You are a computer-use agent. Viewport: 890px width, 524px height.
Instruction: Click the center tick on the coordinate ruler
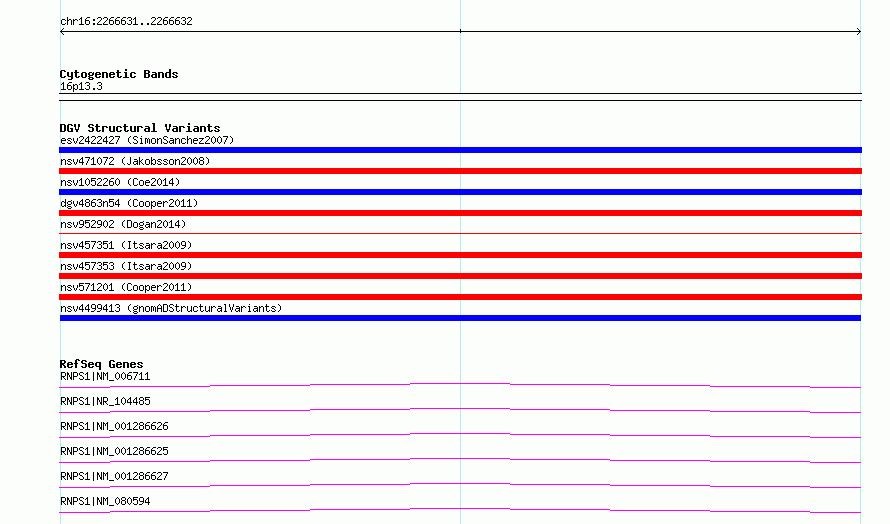click(460, 31)
